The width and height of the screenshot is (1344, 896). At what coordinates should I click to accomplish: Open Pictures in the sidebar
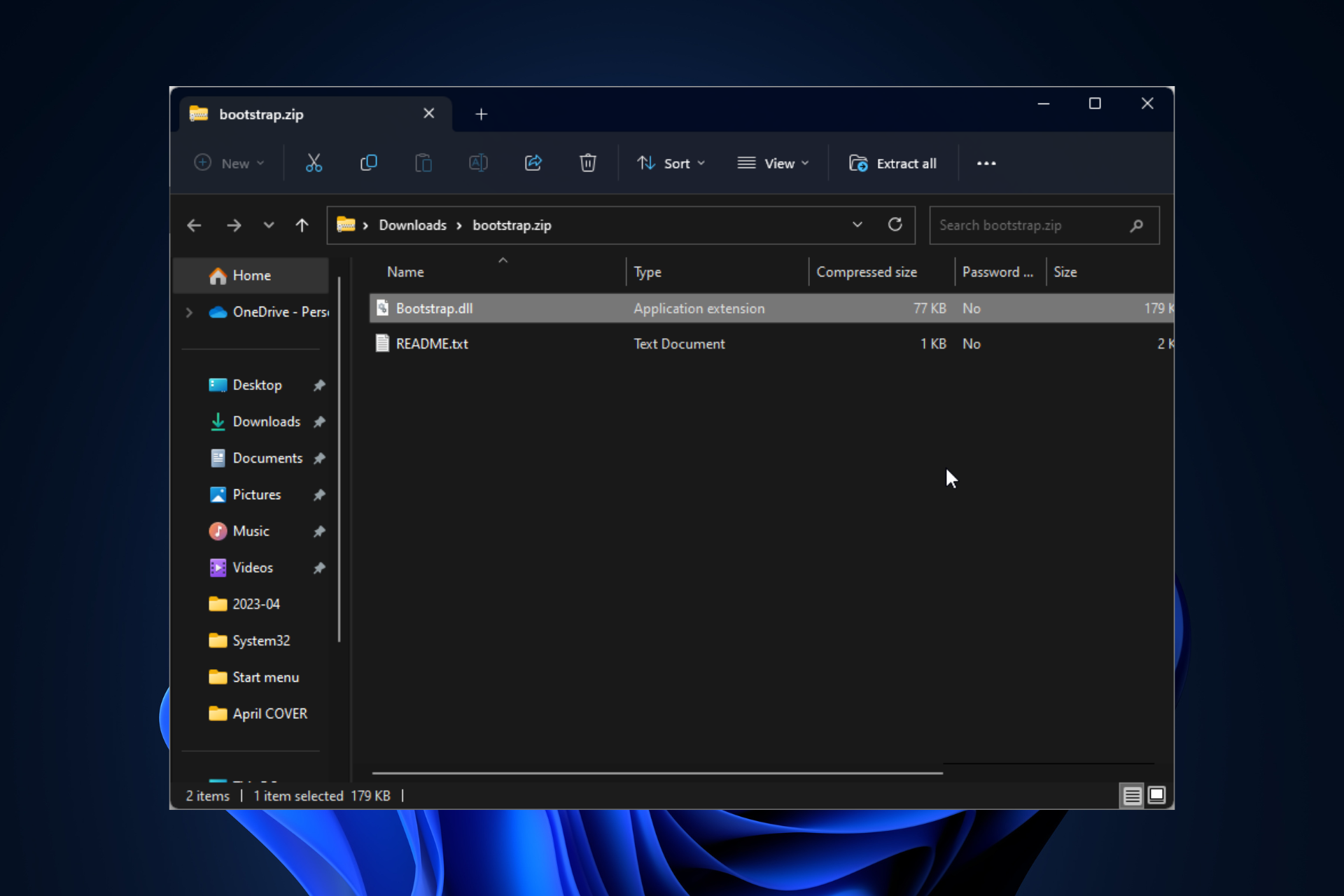coord(245,495)
